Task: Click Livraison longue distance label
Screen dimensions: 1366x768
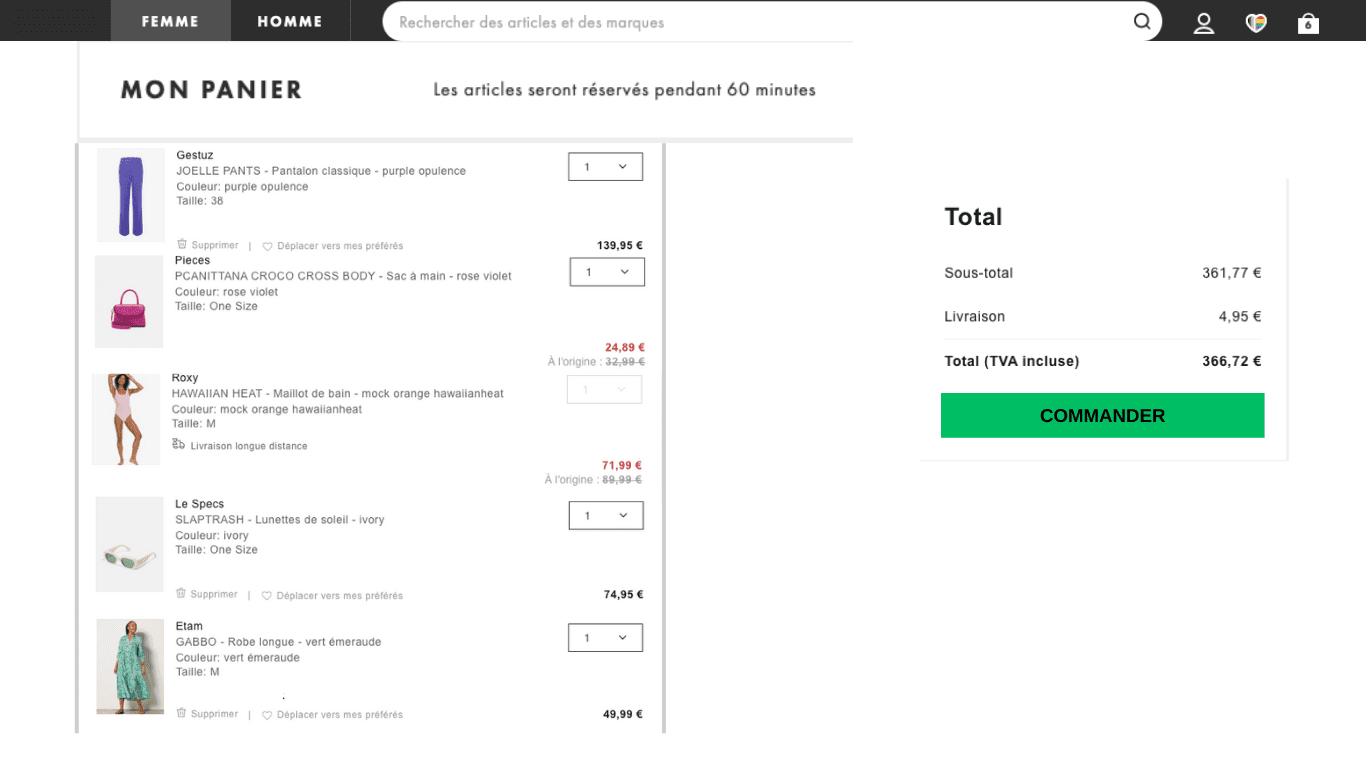Action: (249, 446)
